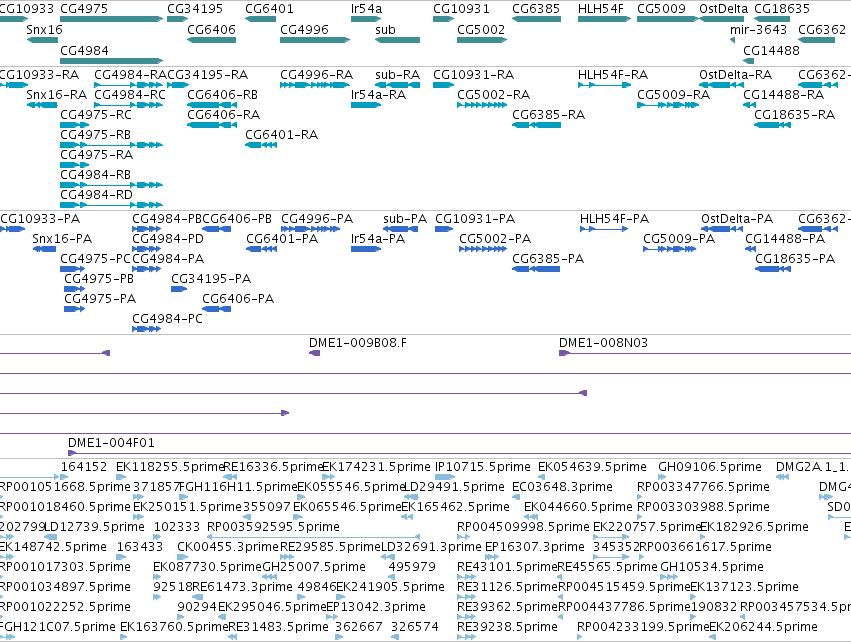Image resolution: width=851 pixels, height=642 pixels.
Task: Select EST EK241905.5prime label
Action: 390,587
